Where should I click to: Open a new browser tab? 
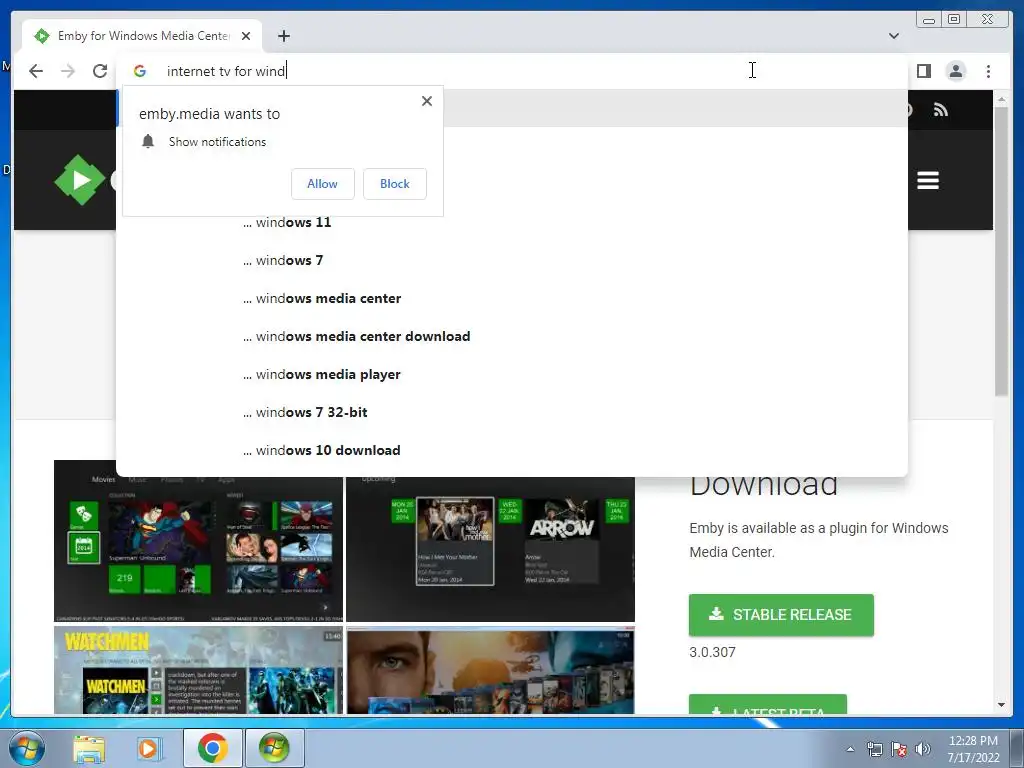click(283, 36)
